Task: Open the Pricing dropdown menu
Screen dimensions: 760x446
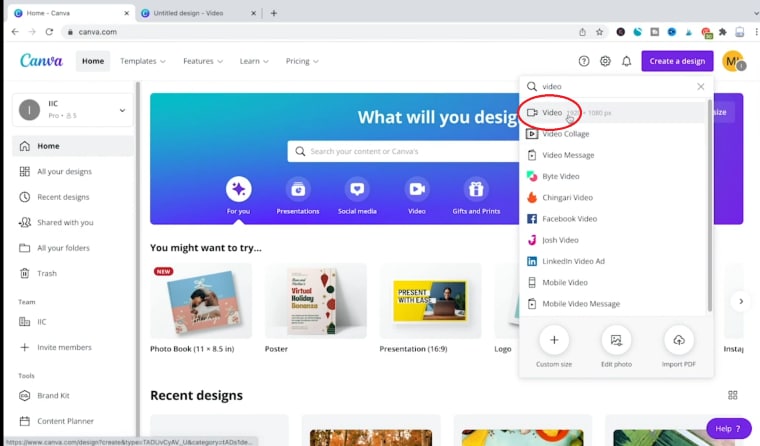Action: click(x=302, y=61)
